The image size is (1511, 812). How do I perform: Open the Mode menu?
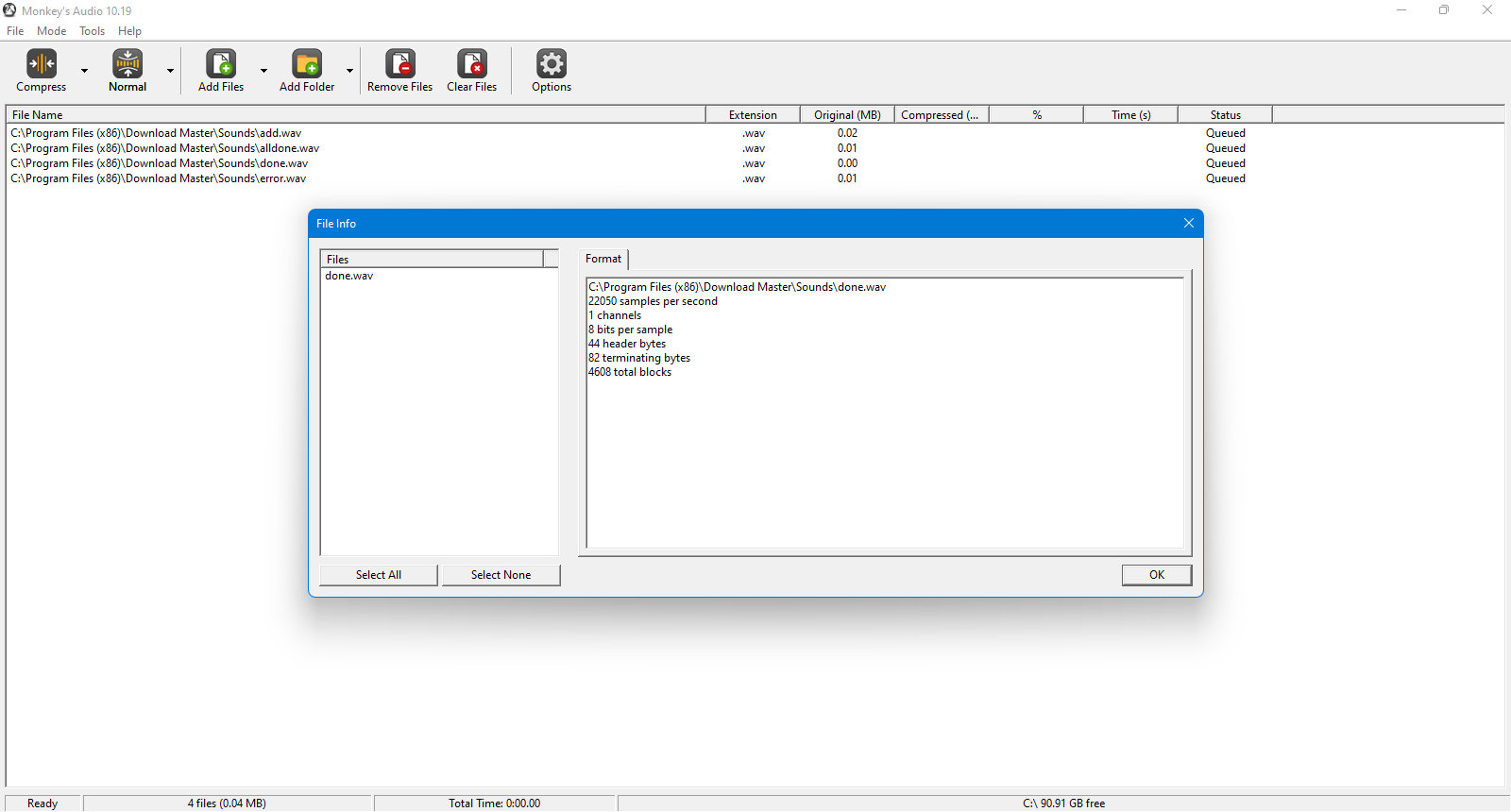click(x=52, y=31)
